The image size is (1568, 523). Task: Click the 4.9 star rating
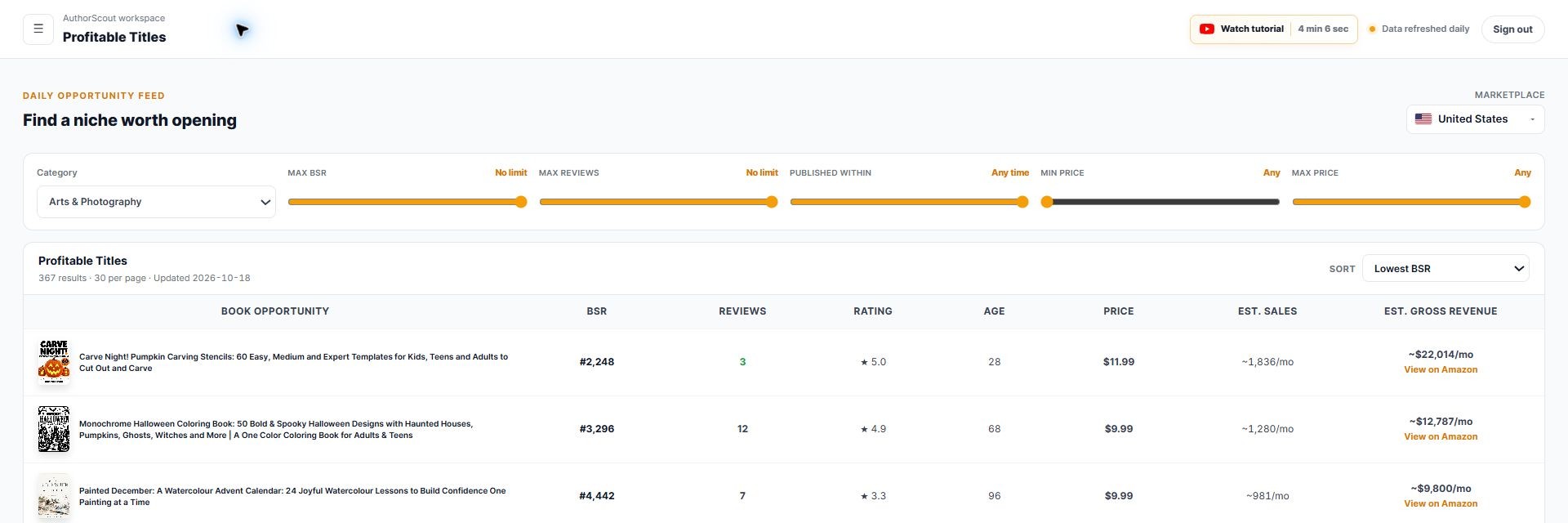coord(873,429)
